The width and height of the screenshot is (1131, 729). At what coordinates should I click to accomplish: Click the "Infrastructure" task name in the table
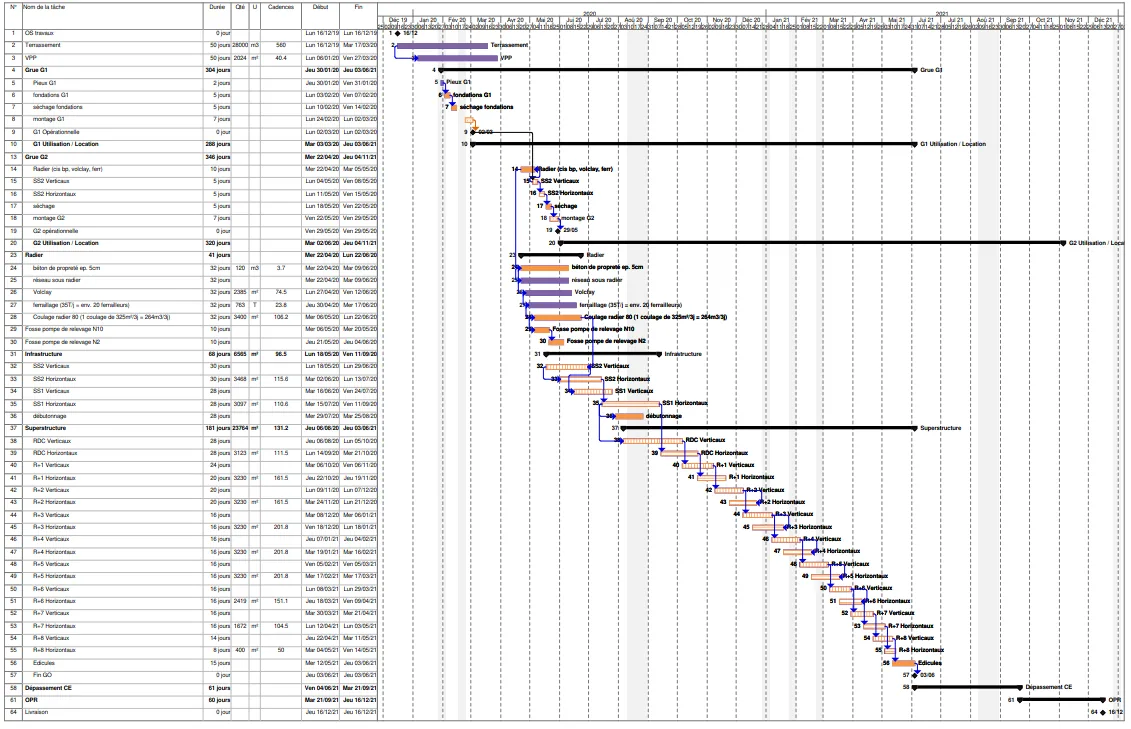click(x=43, y=354)
